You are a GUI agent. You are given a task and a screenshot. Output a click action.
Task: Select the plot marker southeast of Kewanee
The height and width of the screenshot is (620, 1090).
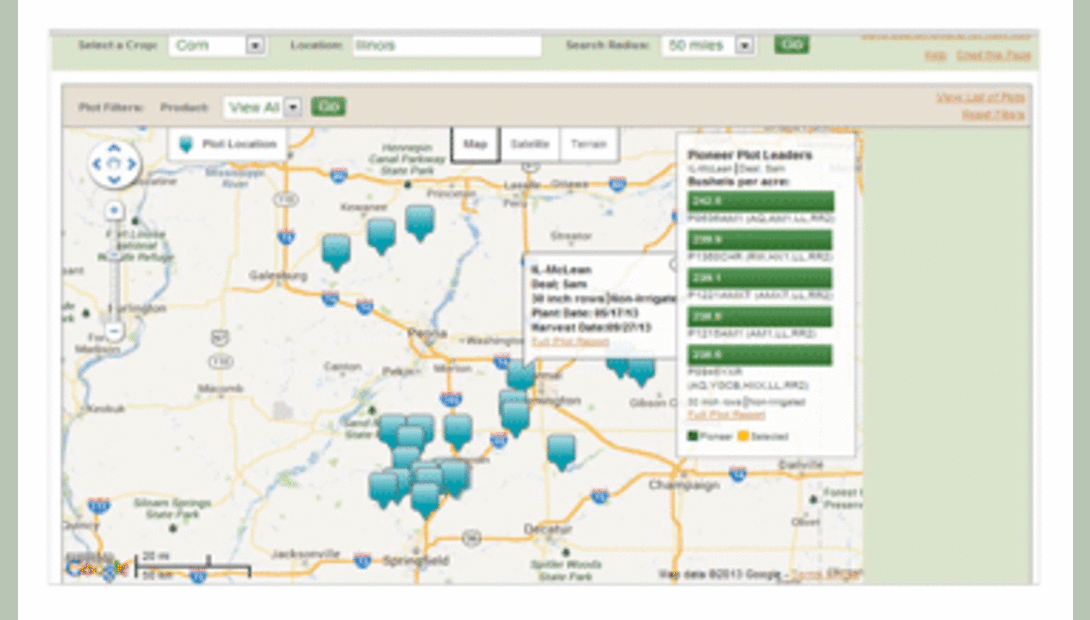[381, 236]
